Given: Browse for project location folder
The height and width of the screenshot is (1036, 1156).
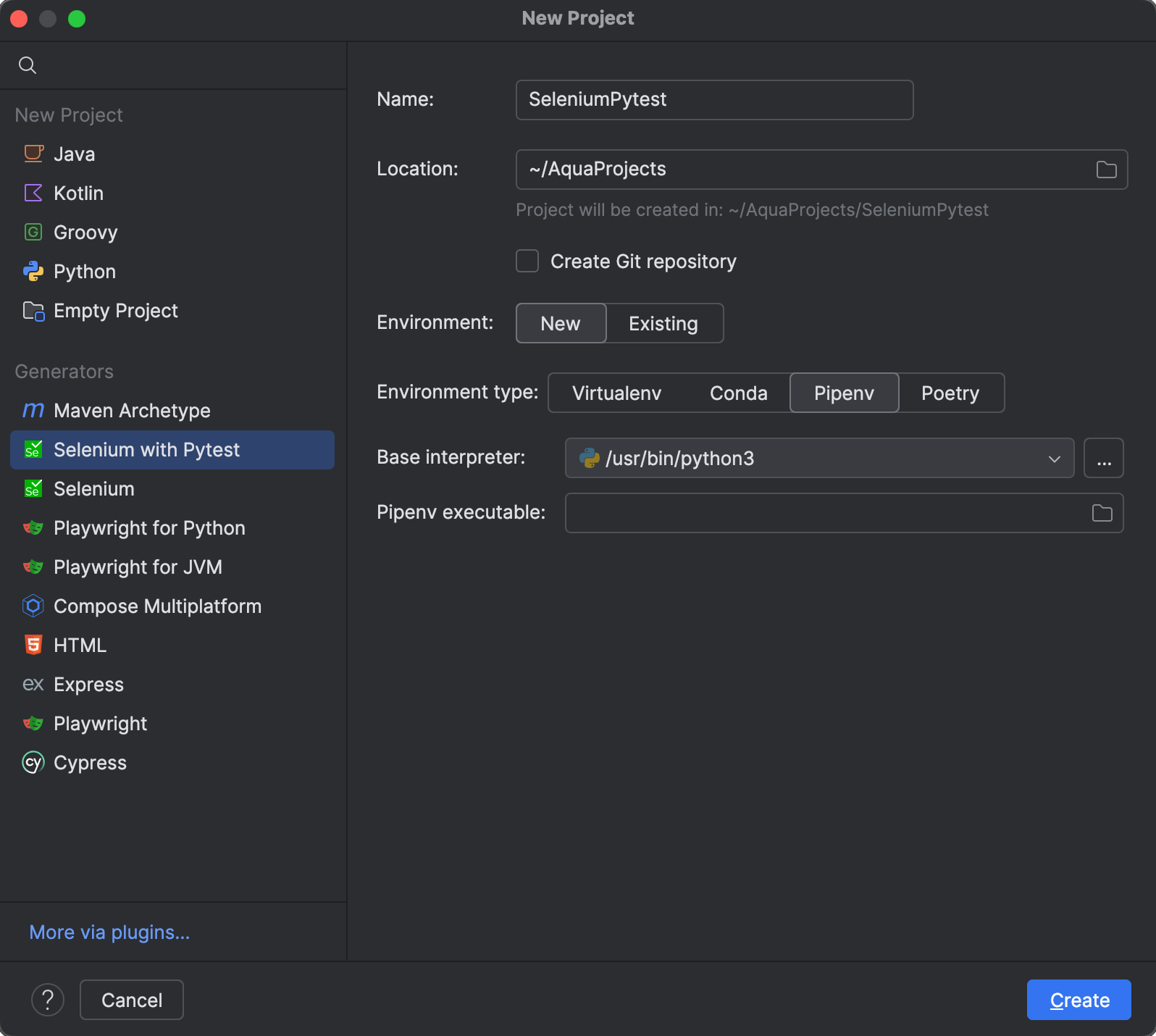Looking at the screenshot, I should pos(1106,170).
